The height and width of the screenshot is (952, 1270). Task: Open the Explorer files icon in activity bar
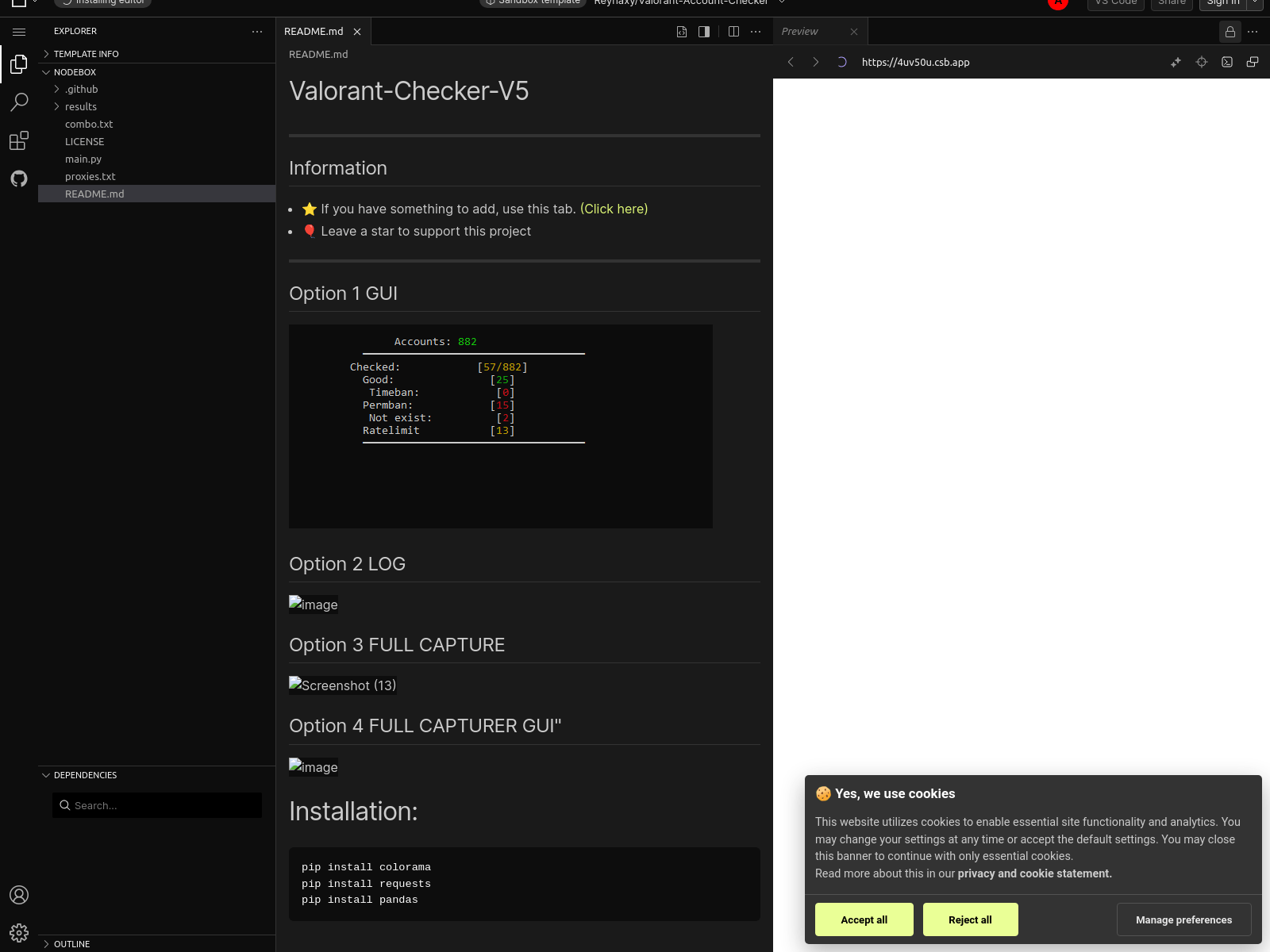(19, 64)
